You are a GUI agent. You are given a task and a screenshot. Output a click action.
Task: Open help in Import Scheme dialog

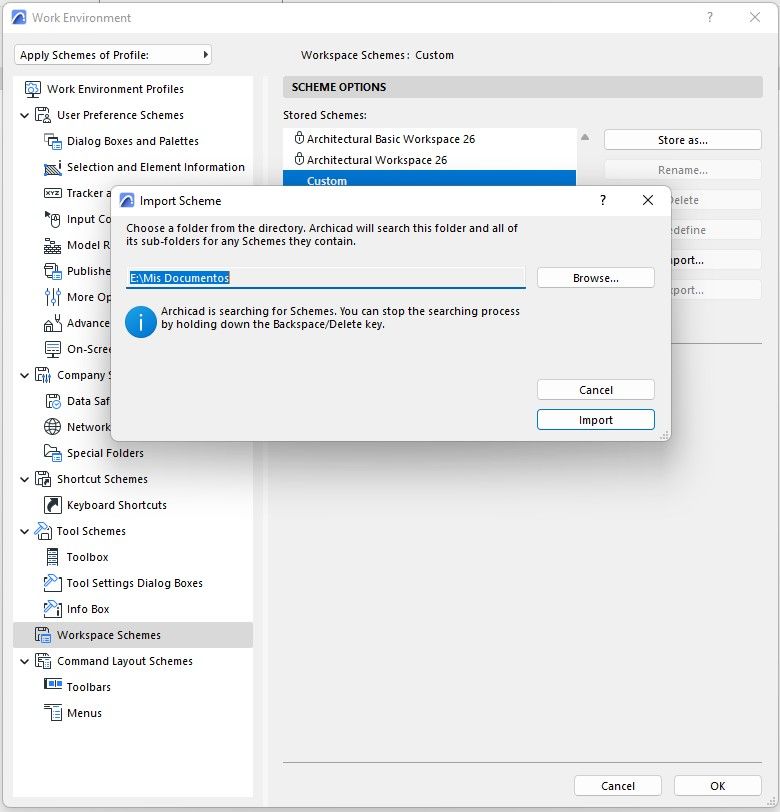603,200
